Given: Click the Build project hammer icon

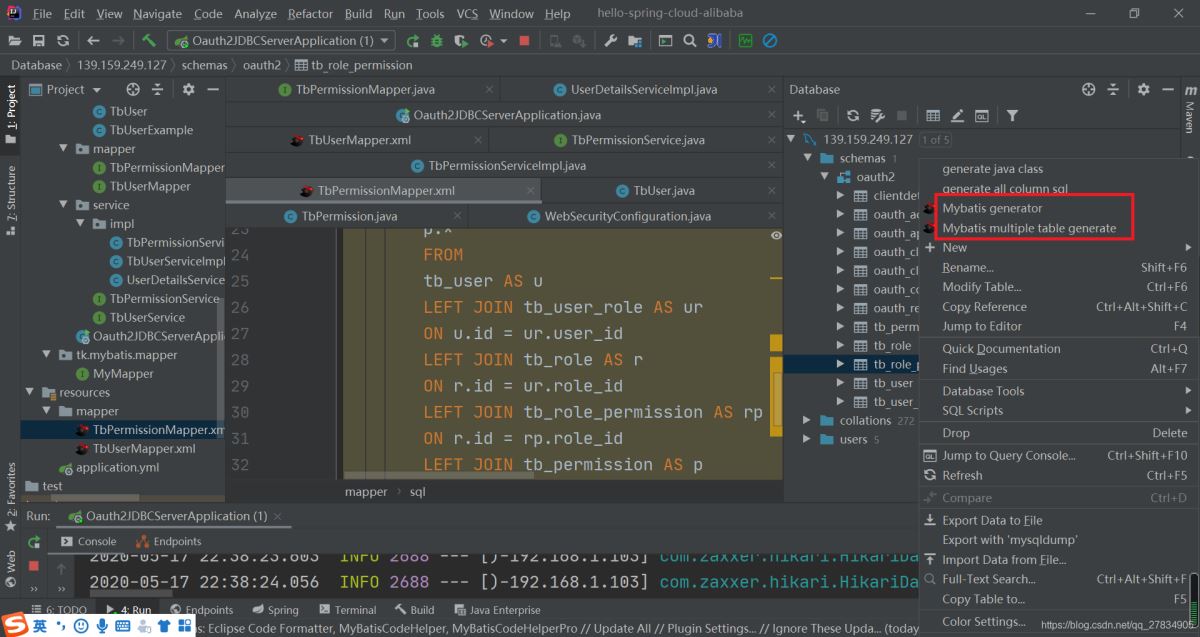Looking at the screenshot, I should (x=148, y=41).
